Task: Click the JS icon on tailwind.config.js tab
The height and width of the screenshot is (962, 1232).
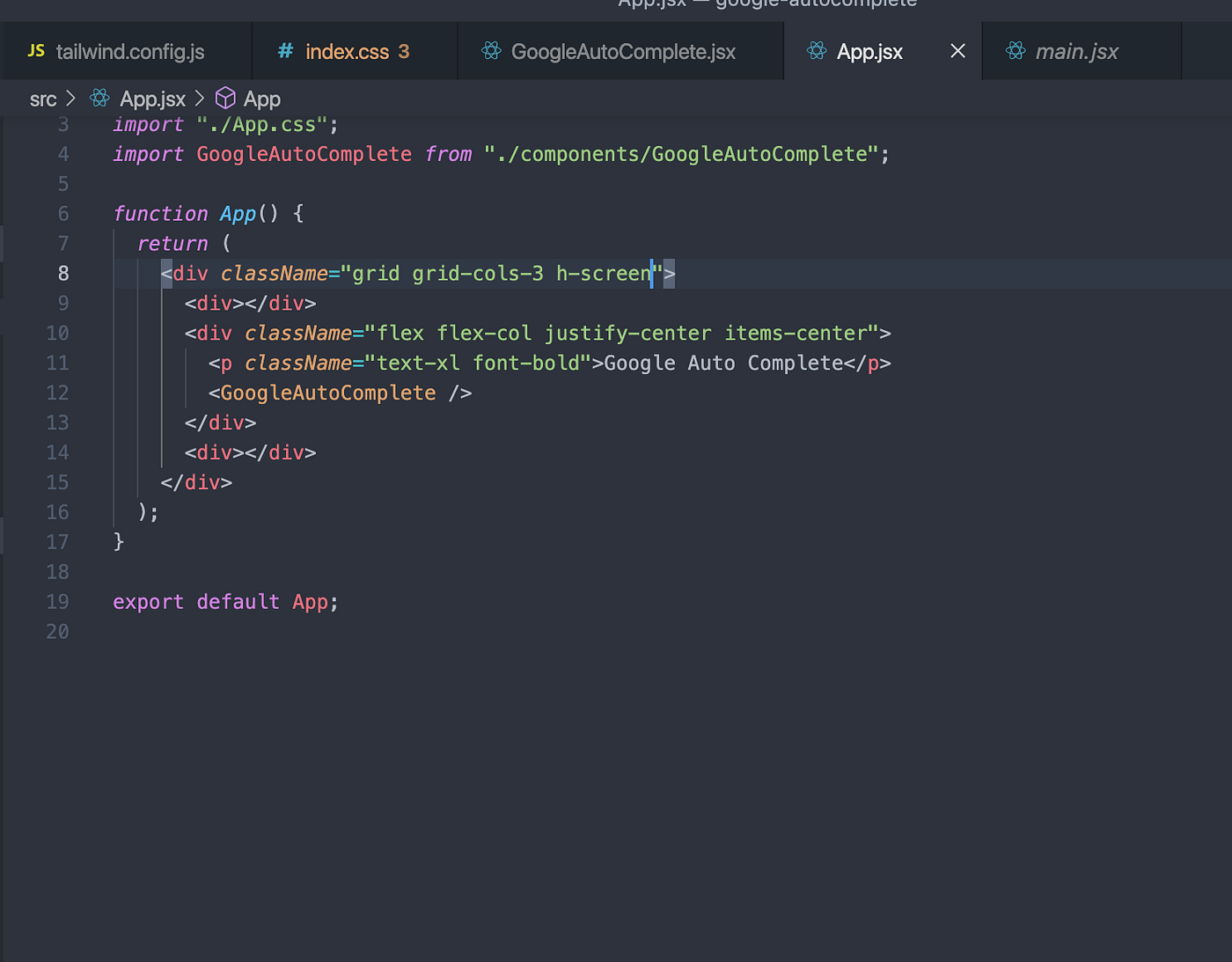Action: [35, 51]
